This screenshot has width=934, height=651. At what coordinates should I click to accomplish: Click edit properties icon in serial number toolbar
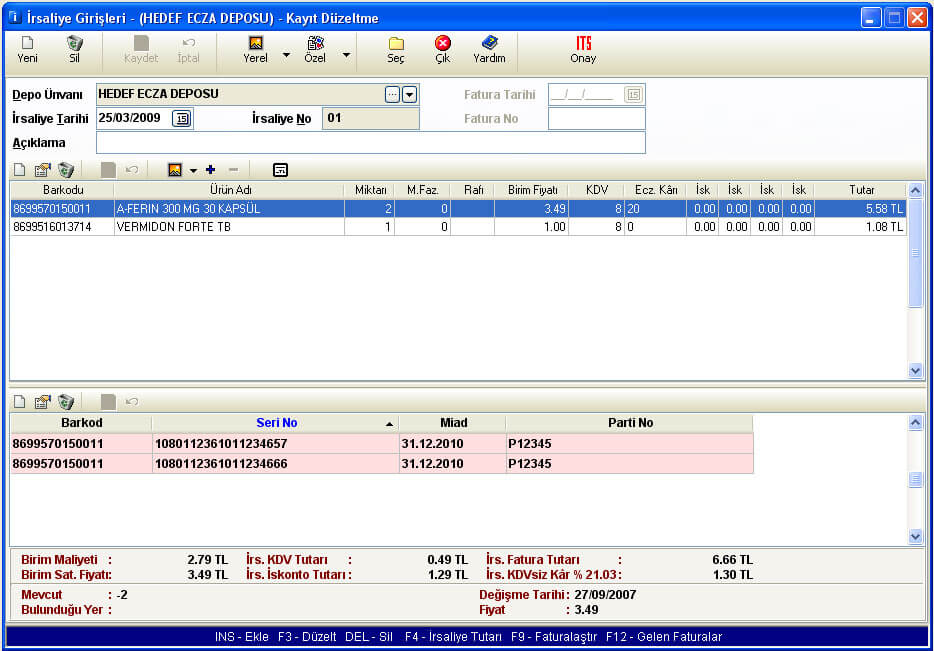[42, 402]
